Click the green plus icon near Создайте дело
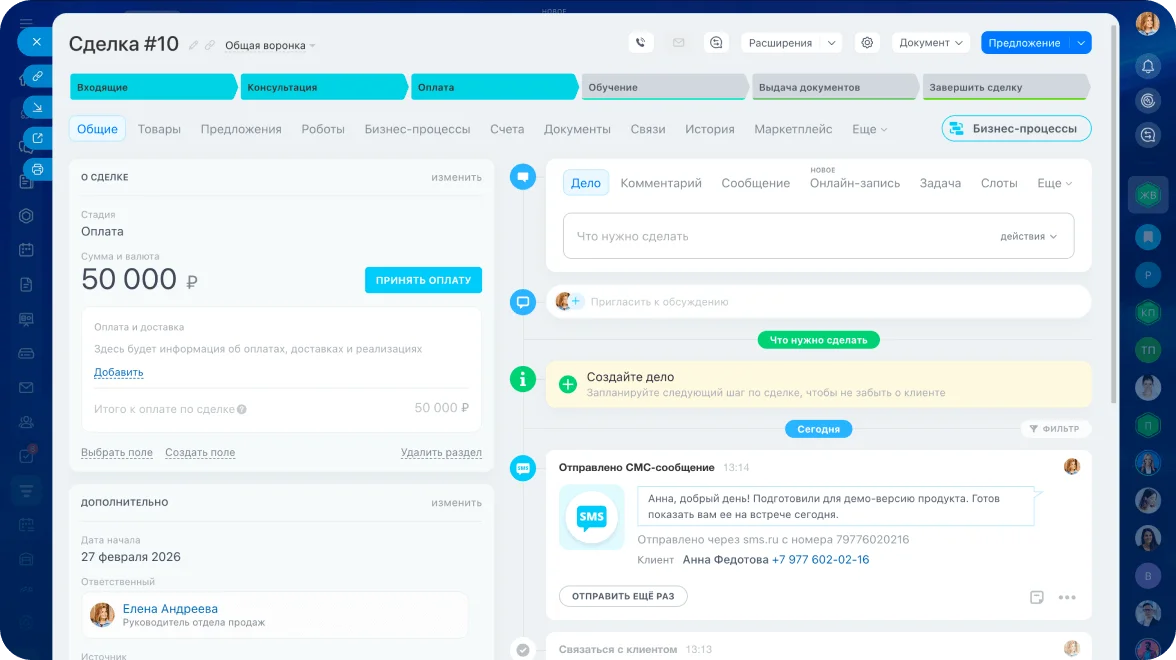Image resolution: width=1176 pixels, height=660 pixels. (568, 384)
